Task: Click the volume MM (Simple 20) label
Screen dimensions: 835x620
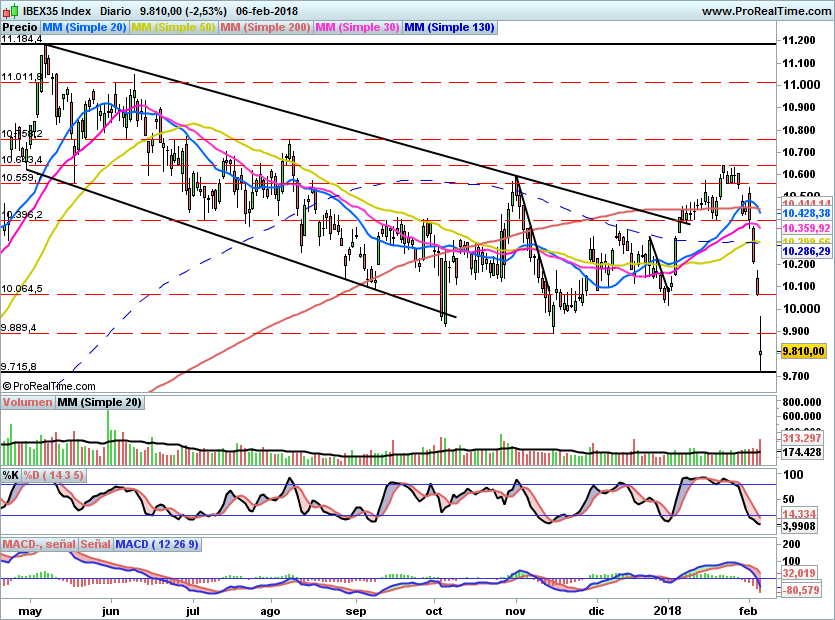Action: coord(100,403)
